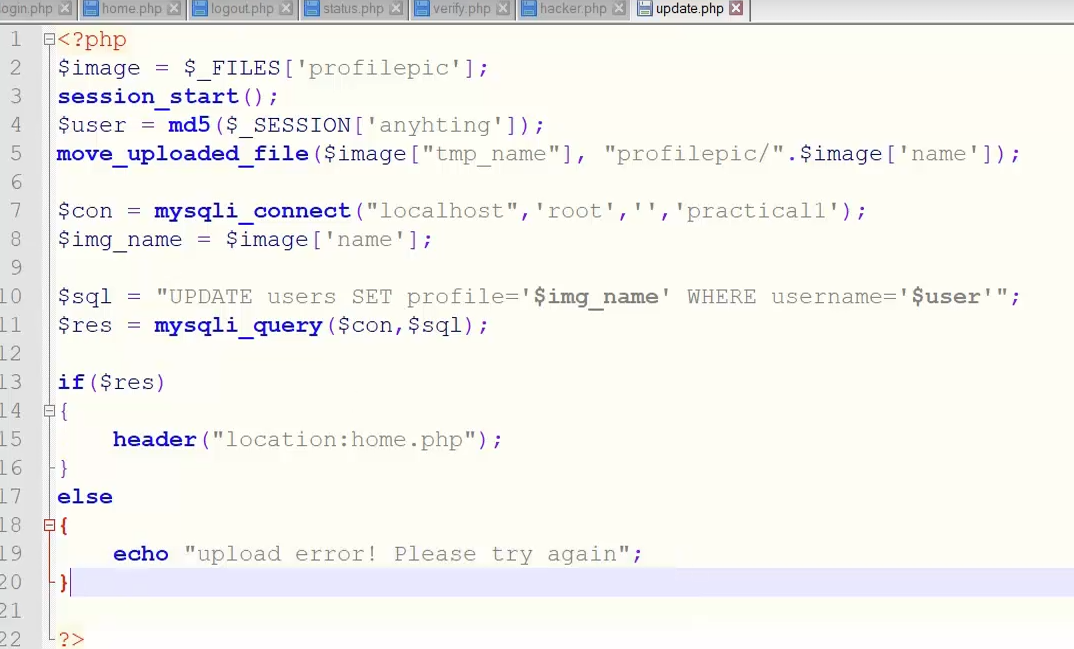Click on the move_uploaded_file function call
1074x649 pixels.
(182, 154)
